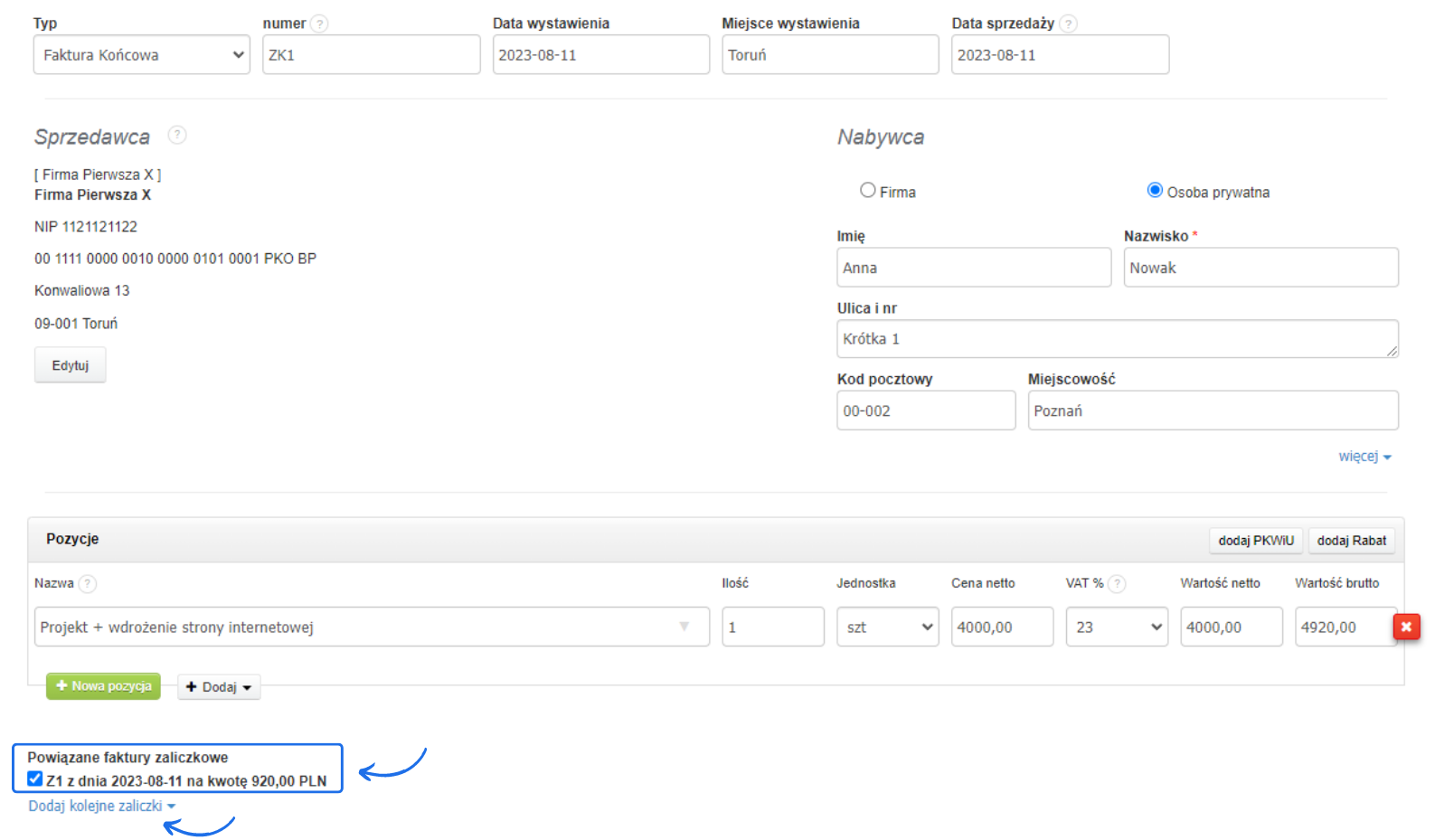Delete the invoice position with red X
This screenshot has height=840, width=1435.
click(1406, 627)
